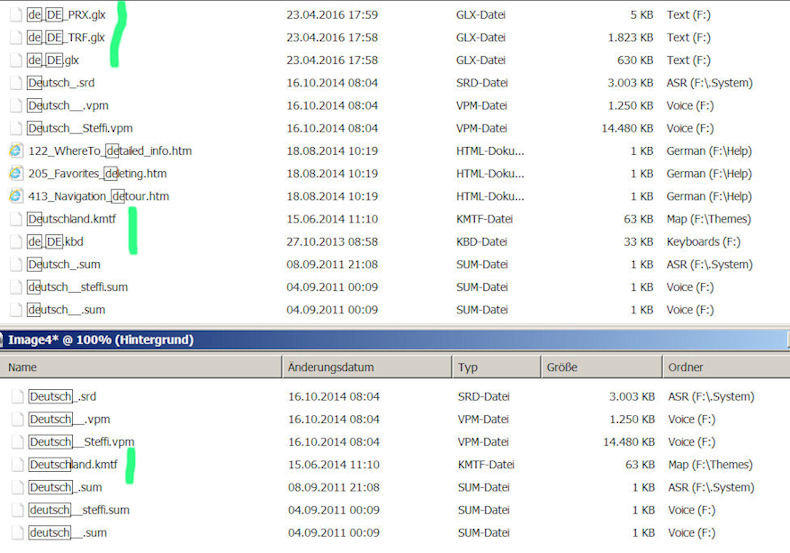Select file name de_DE_TRF.glx
The height and width of the screenshot is (553, 790).
(x=66, y=37)
